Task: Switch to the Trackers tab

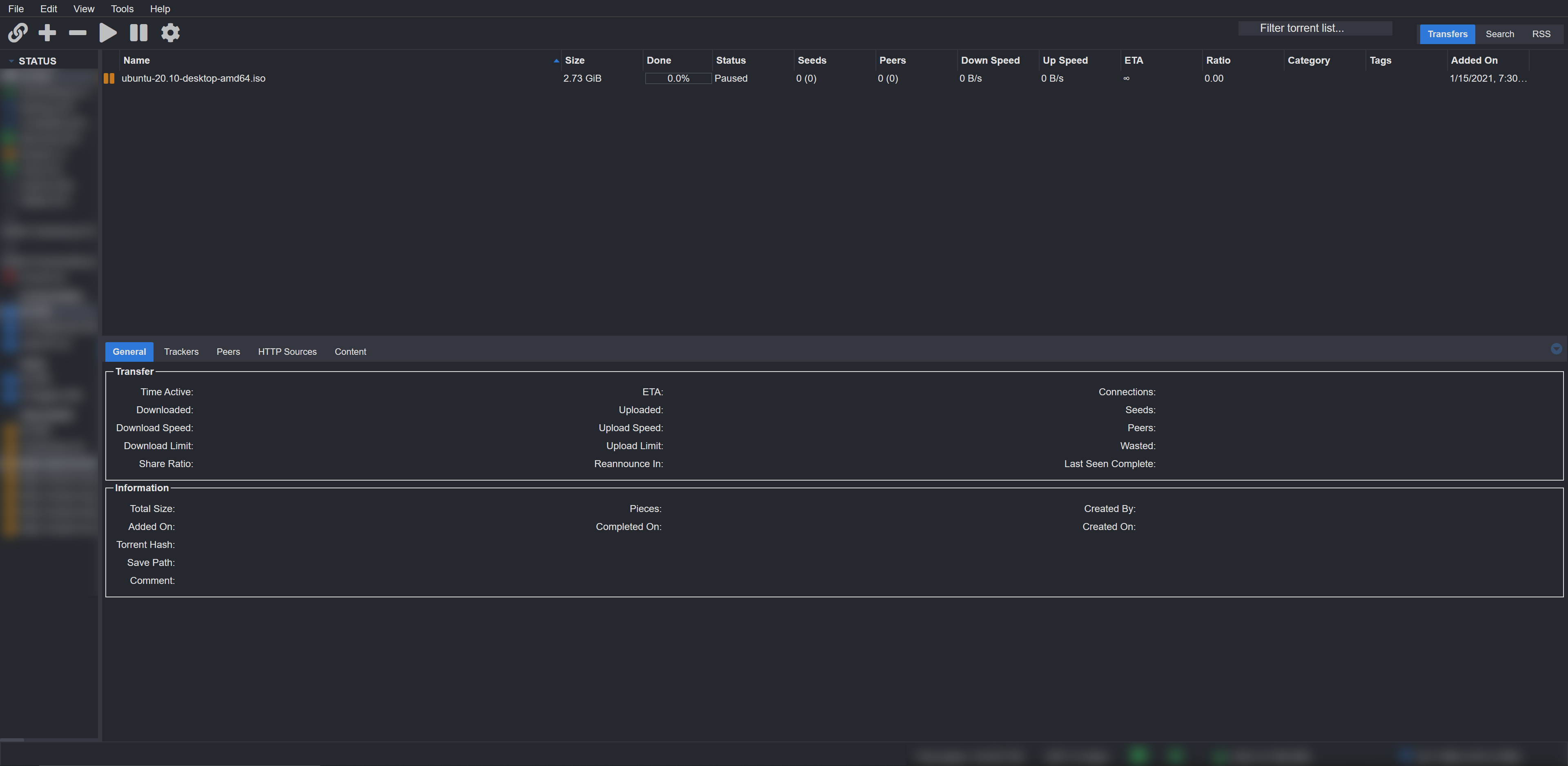Action: [181, 351]
